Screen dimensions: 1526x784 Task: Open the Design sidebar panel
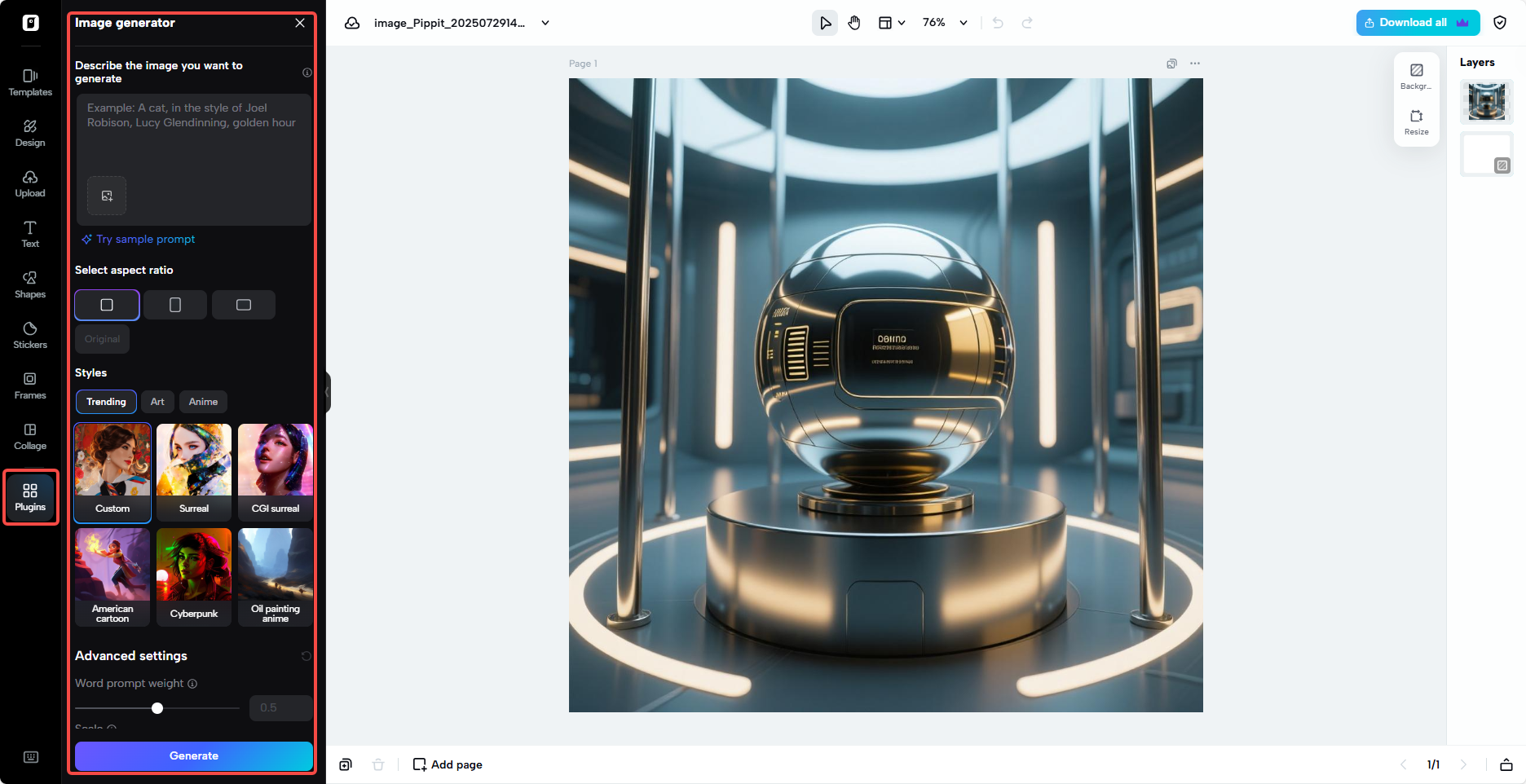[x=30, y=133]
